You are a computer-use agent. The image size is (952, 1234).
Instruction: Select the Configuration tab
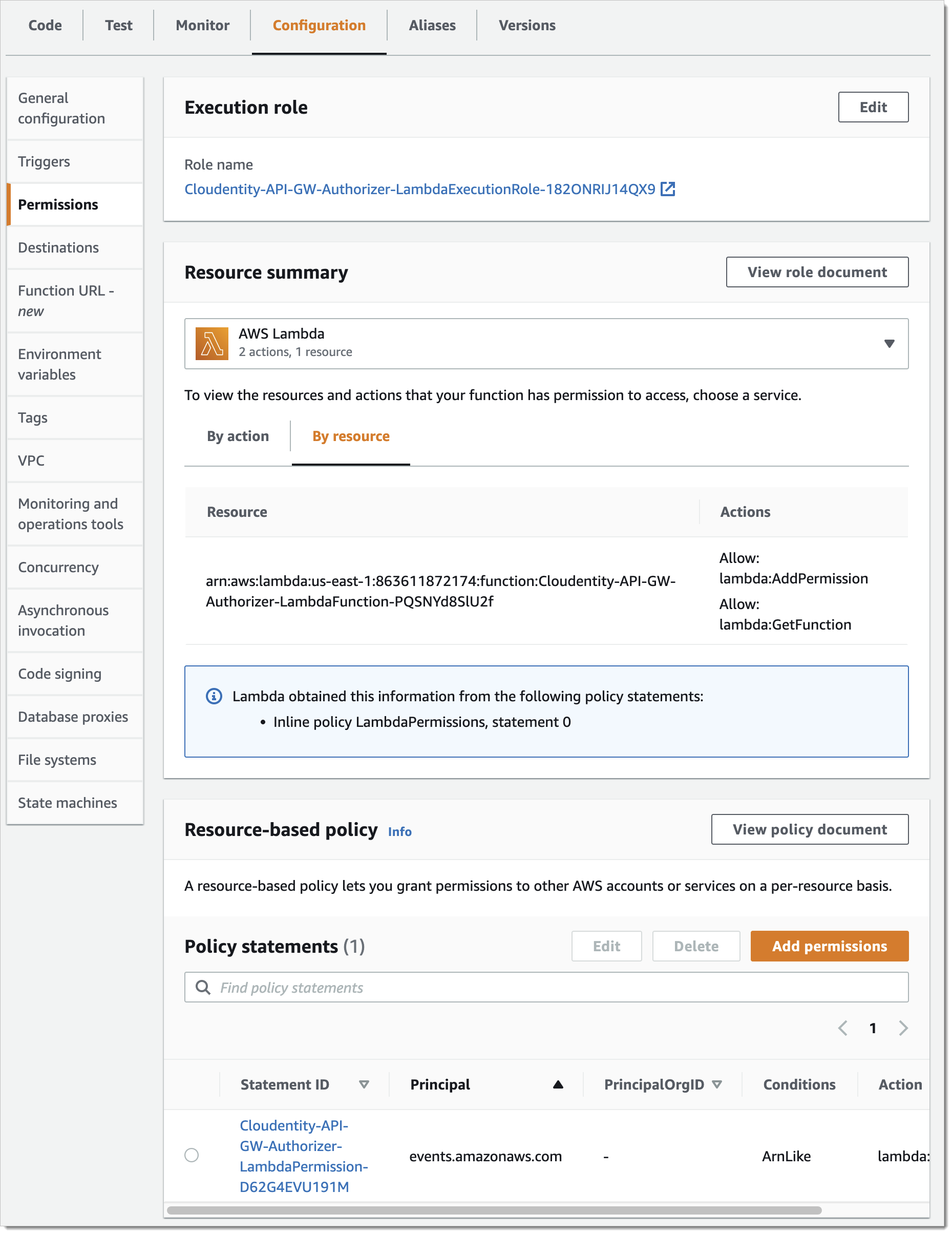pyautogui.click(x=319, y=26)
